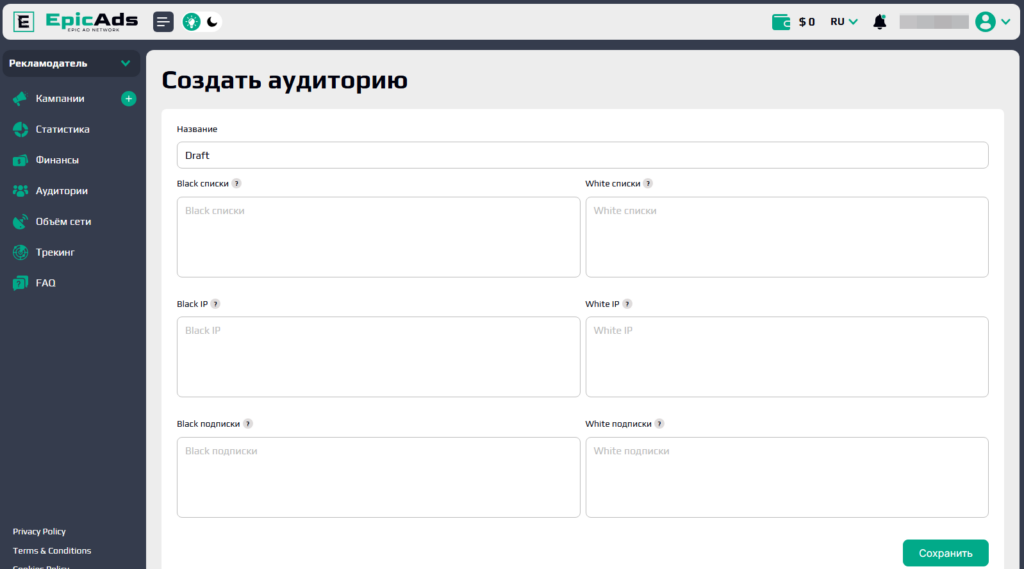Open Кампании in the sidebar

pyautogui.click(x=59, y=99)
